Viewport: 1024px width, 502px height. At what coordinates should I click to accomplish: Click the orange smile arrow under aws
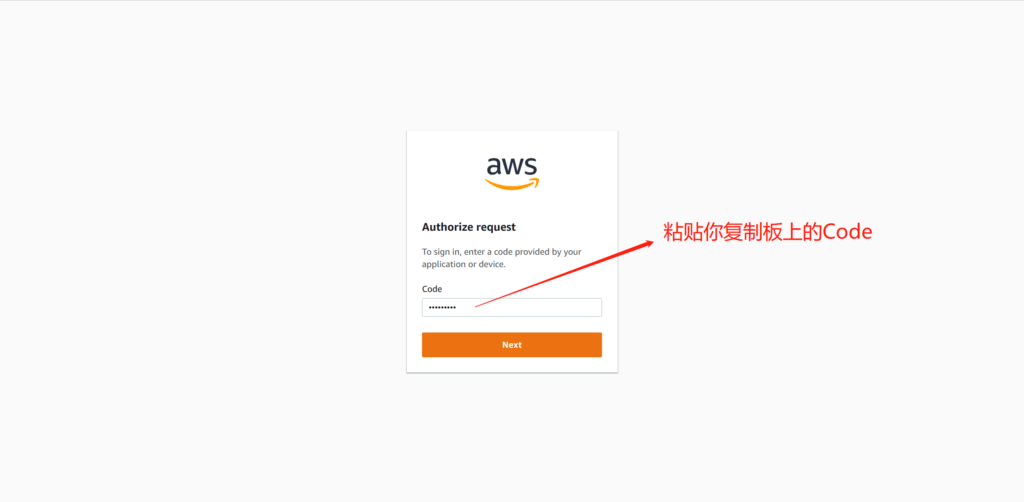point(512,184)
